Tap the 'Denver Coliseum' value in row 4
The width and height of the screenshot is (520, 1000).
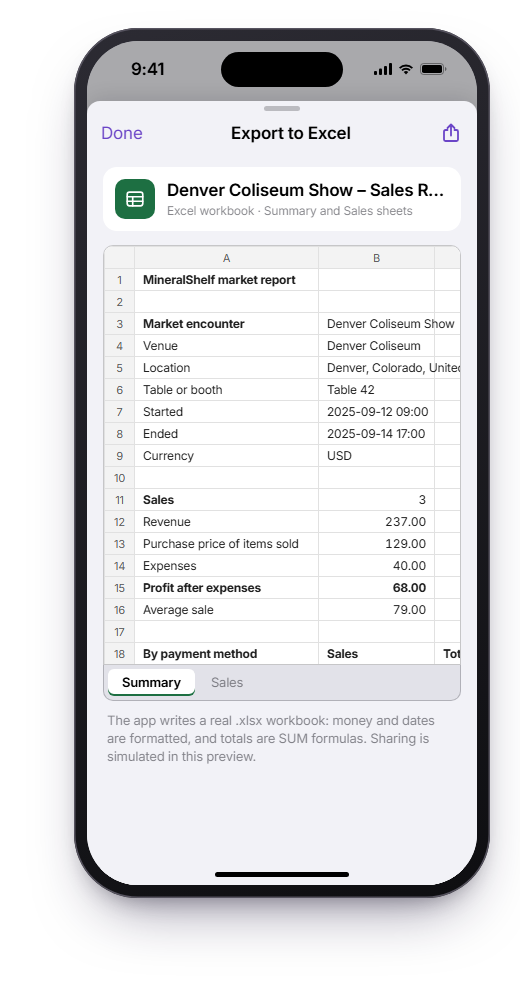tap(376, 346)
